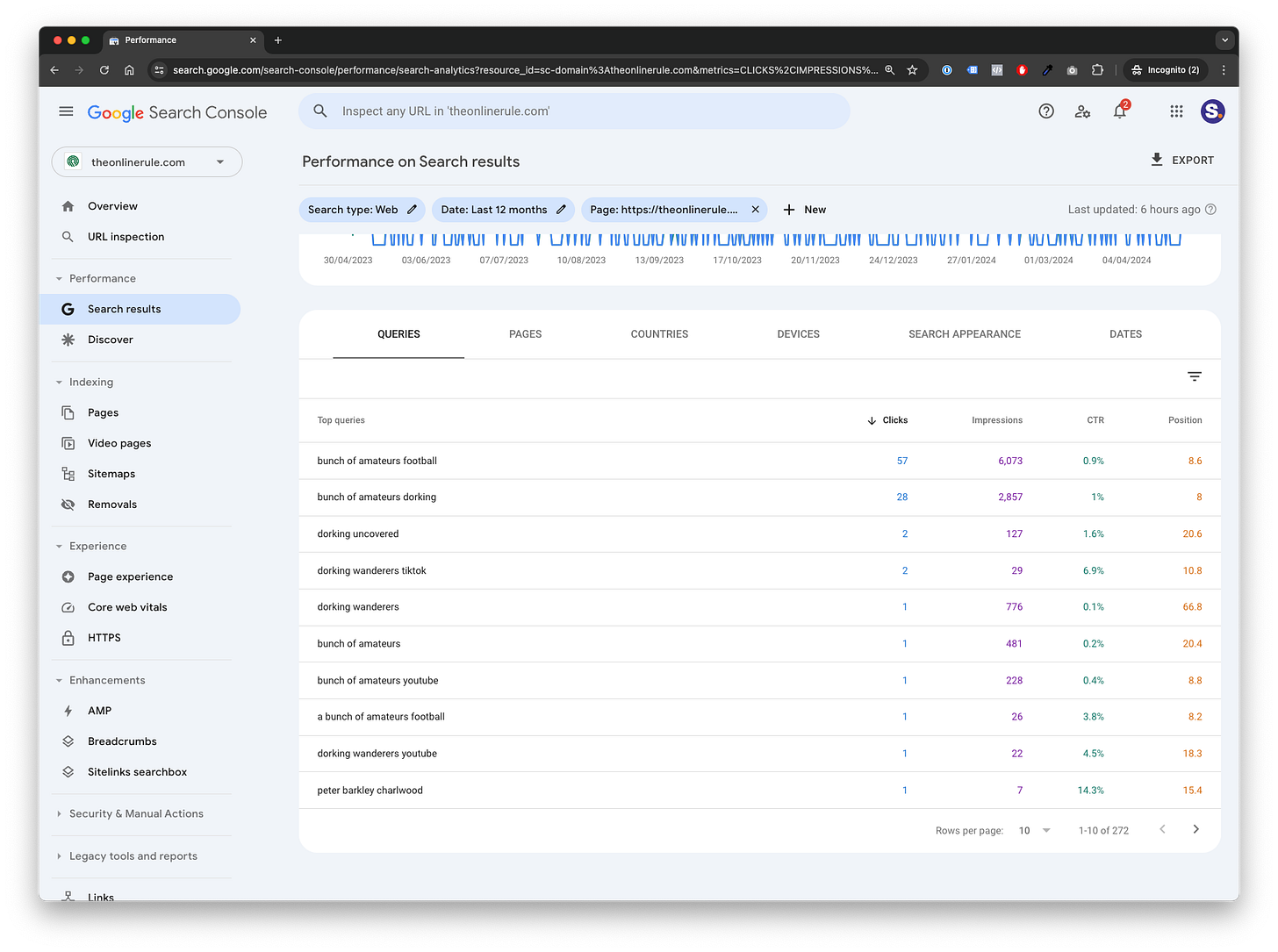Edit the Date: Last 12 months pencil

[x=561, y=210]
